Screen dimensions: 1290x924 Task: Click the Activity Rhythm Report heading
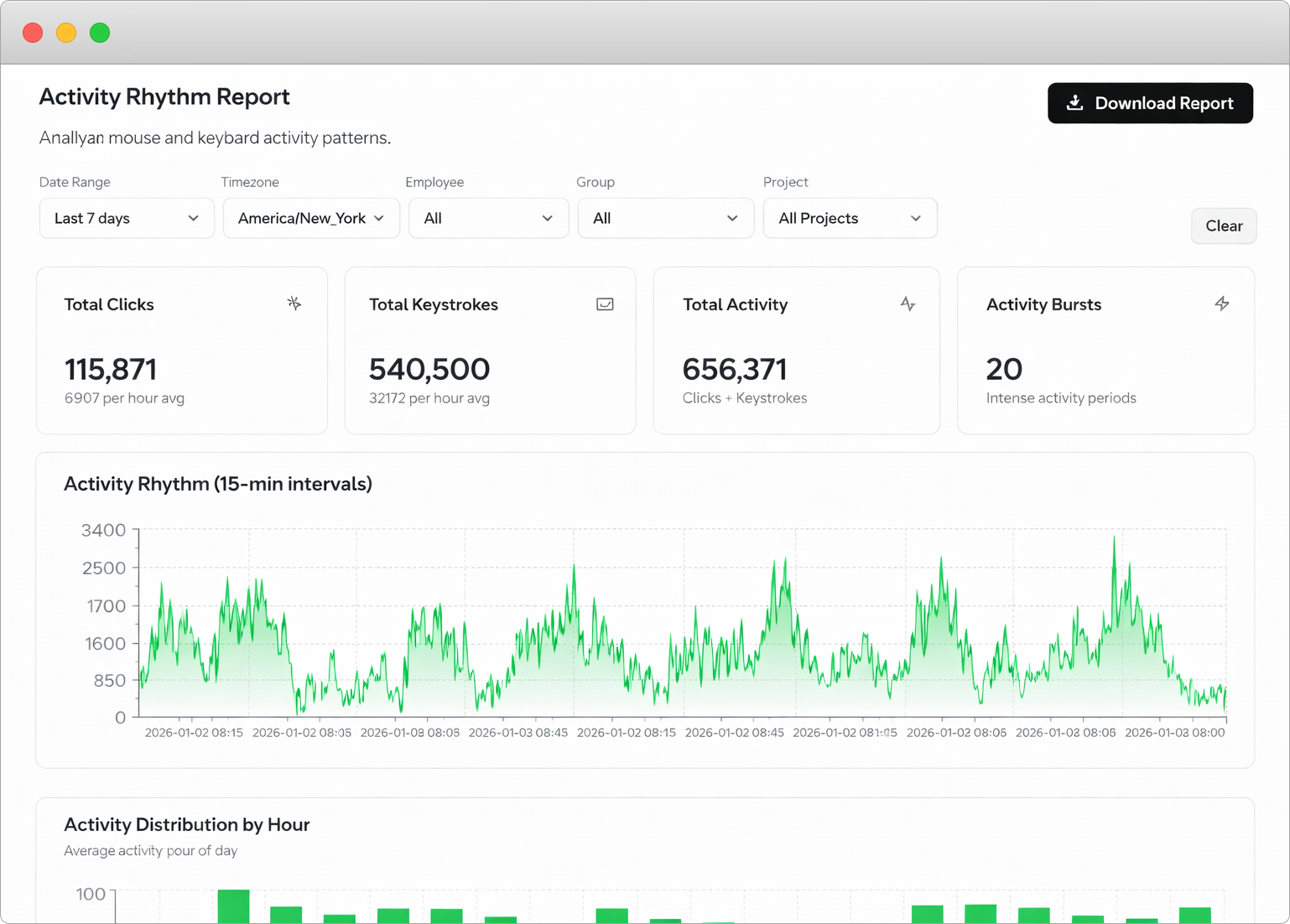coord(164,96)
